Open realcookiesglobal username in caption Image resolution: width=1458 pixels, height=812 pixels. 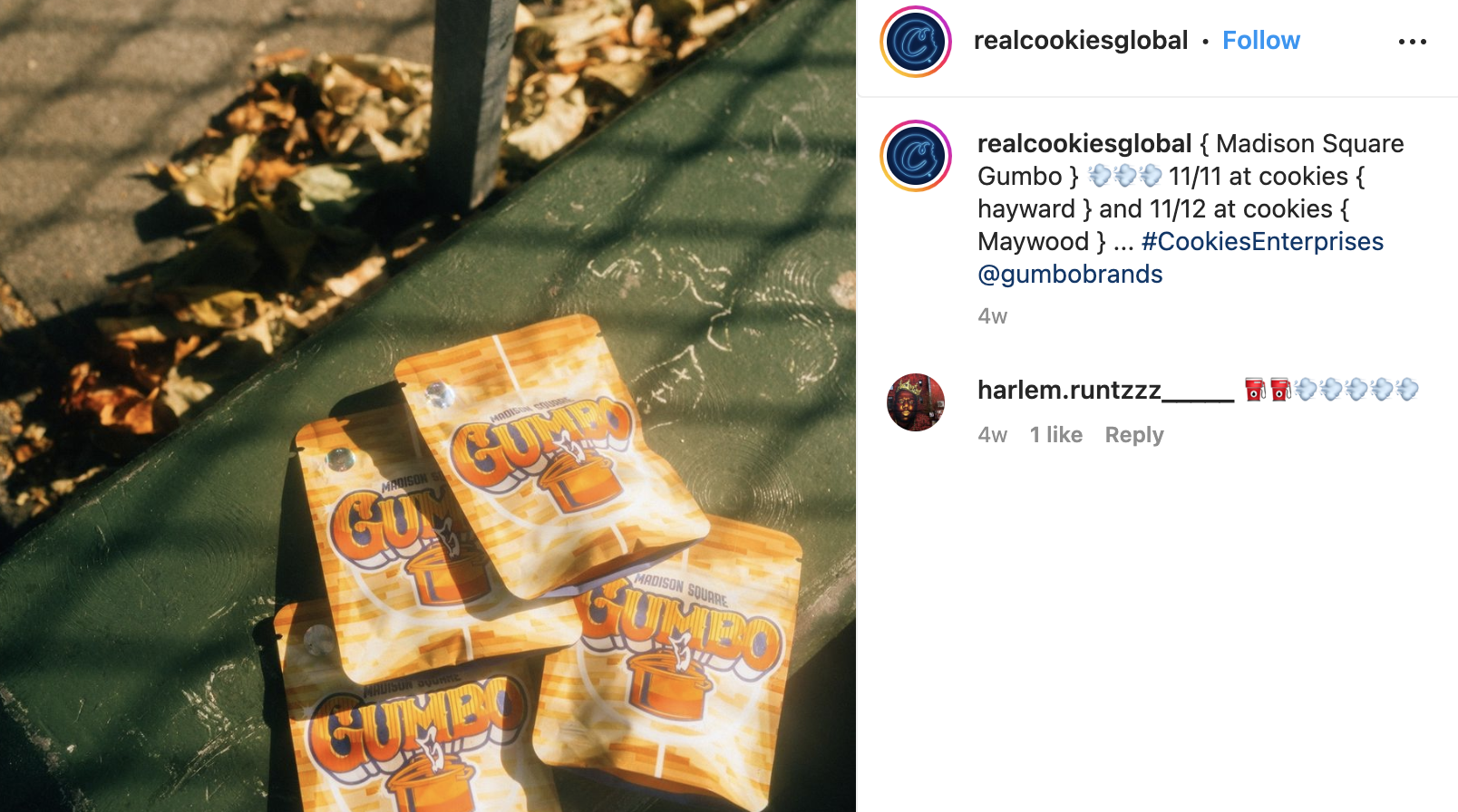[x=1084, y=144]
